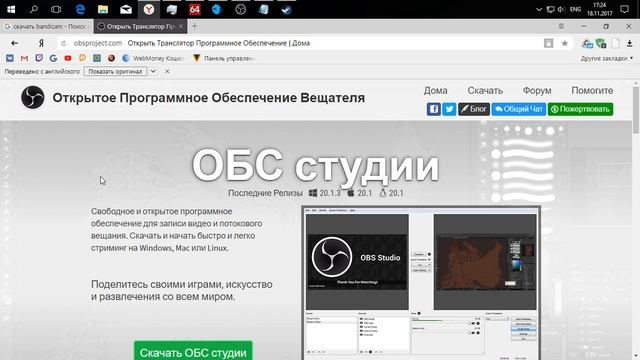Open Twitch bookmark icon
640x360 pixels.
39,58
